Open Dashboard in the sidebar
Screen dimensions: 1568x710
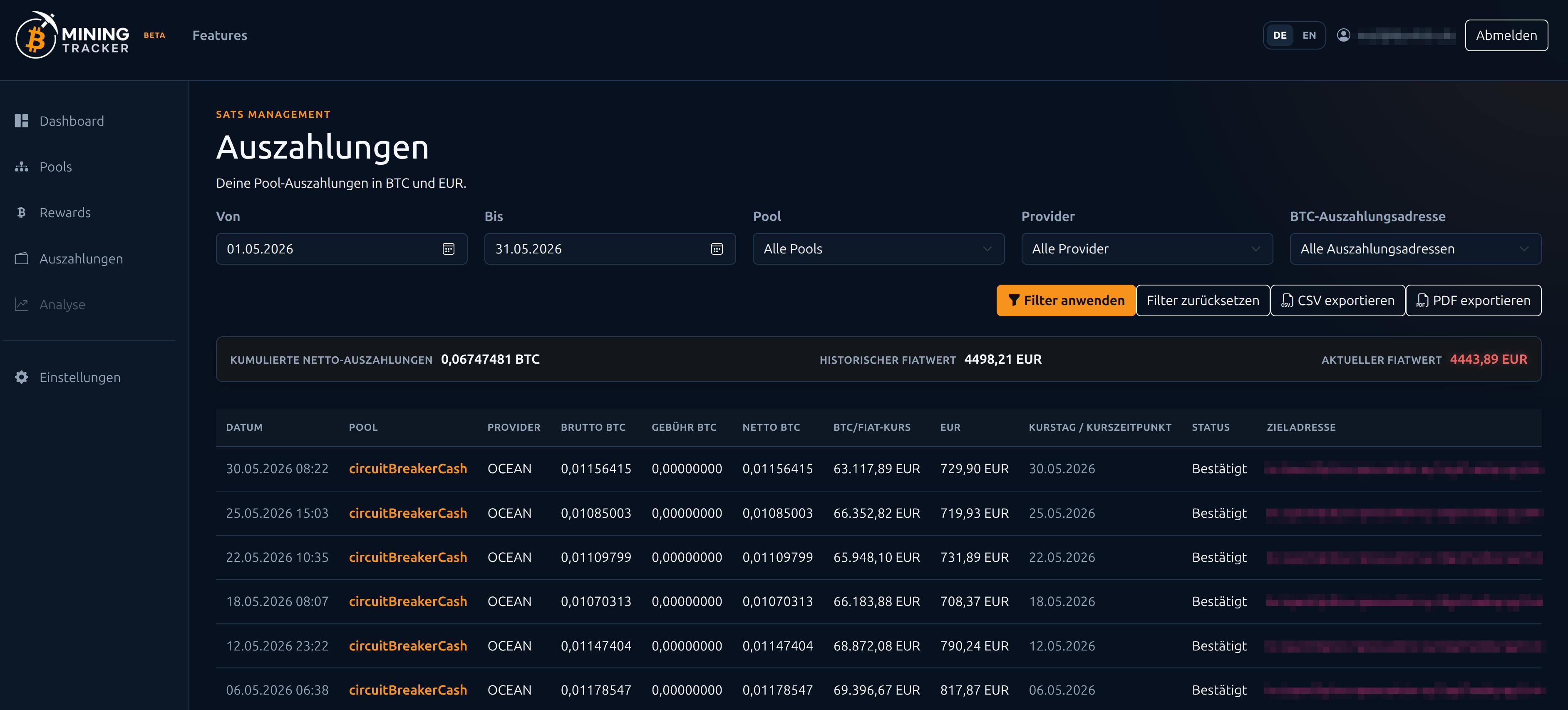(71, 121)
